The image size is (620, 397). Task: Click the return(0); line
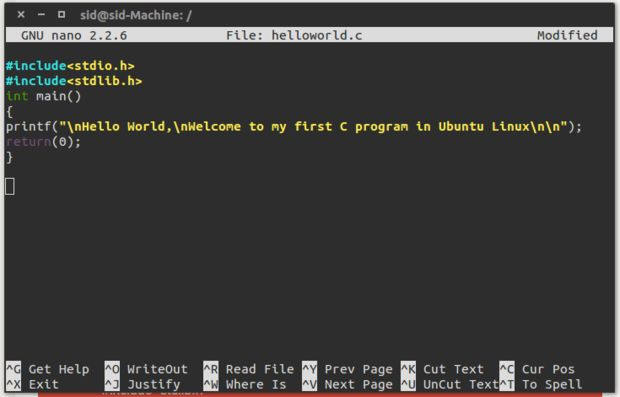click(43, 142)
